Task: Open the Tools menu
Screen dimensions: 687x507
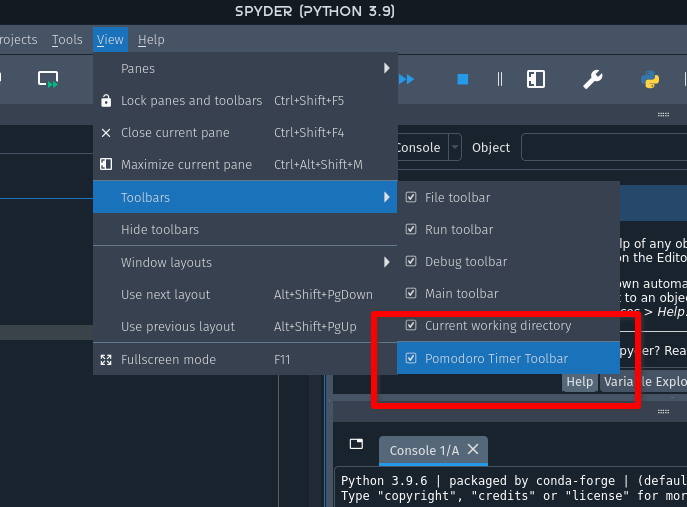Action: click(67, 39)
